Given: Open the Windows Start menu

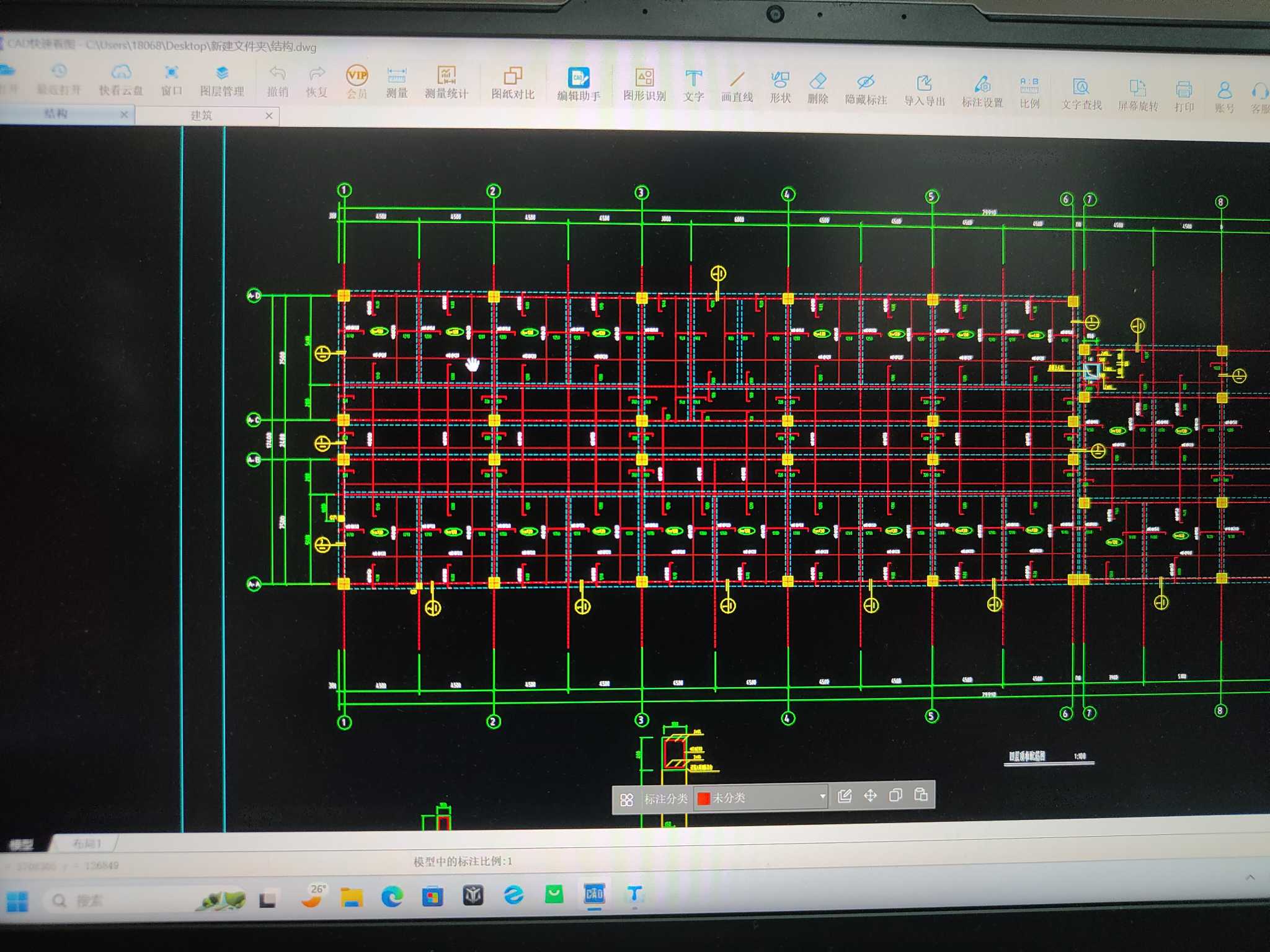Looking at the screenshot, I should pyautogui.click(x=17, y=902).
